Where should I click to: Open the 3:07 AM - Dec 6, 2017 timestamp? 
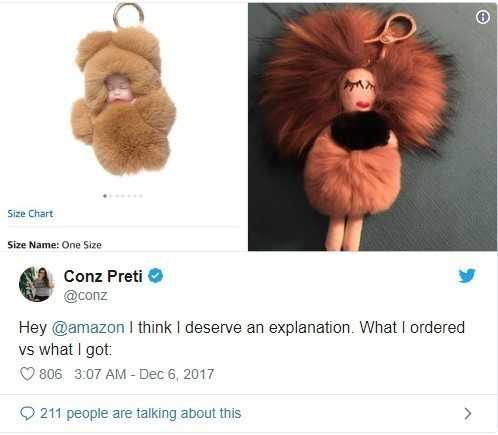(x=144, y=374)
